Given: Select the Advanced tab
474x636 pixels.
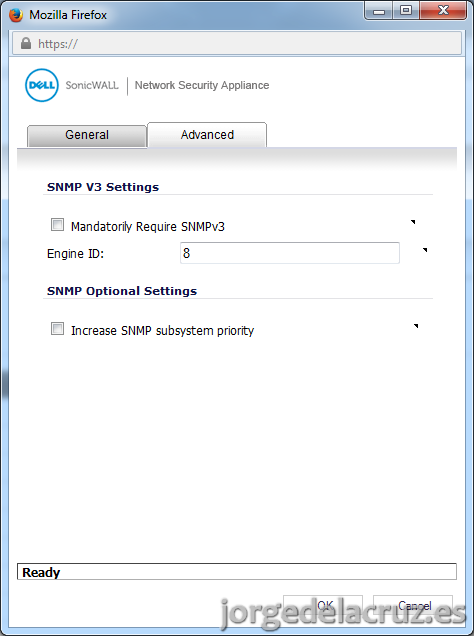Looking at the screenshot, I should click(x=207, y=135).
